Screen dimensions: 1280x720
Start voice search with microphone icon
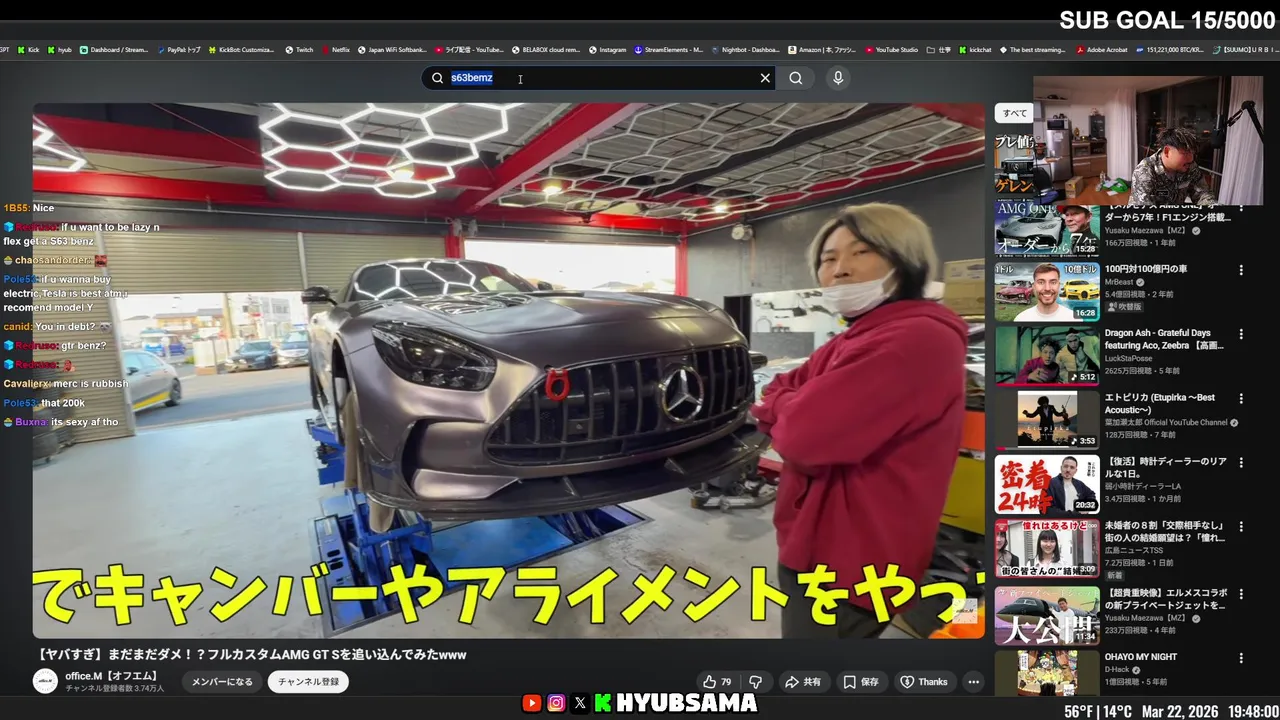(838, 78)
